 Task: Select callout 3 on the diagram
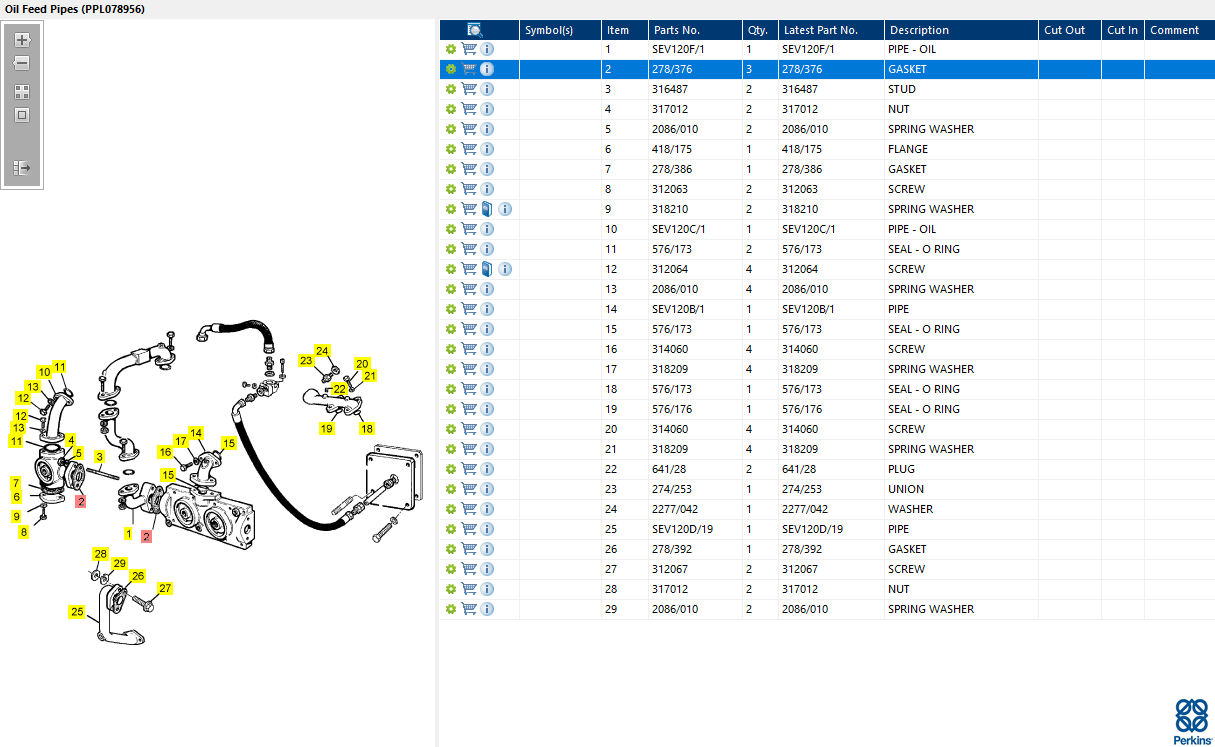coord(99,457)
